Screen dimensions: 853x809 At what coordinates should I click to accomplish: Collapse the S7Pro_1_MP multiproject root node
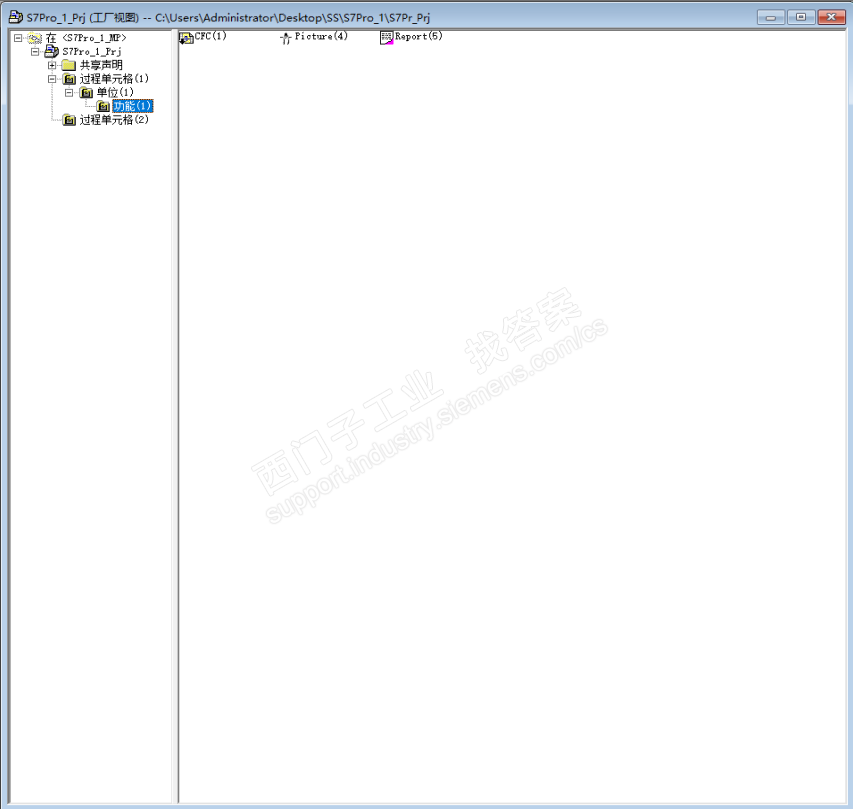pyautogui.click(x=18, y=38)
